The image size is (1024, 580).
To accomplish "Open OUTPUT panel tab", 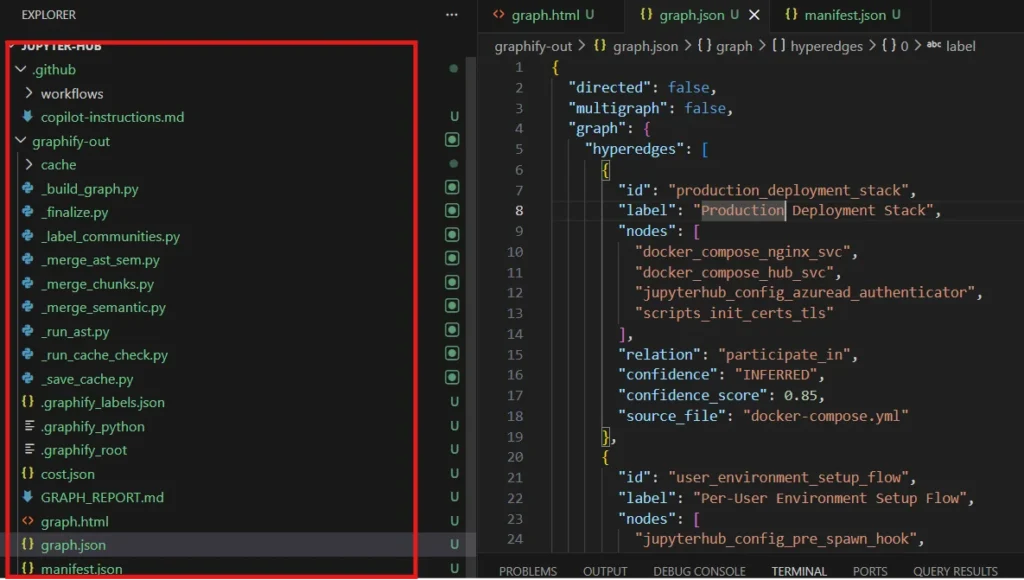I will 605,572.
